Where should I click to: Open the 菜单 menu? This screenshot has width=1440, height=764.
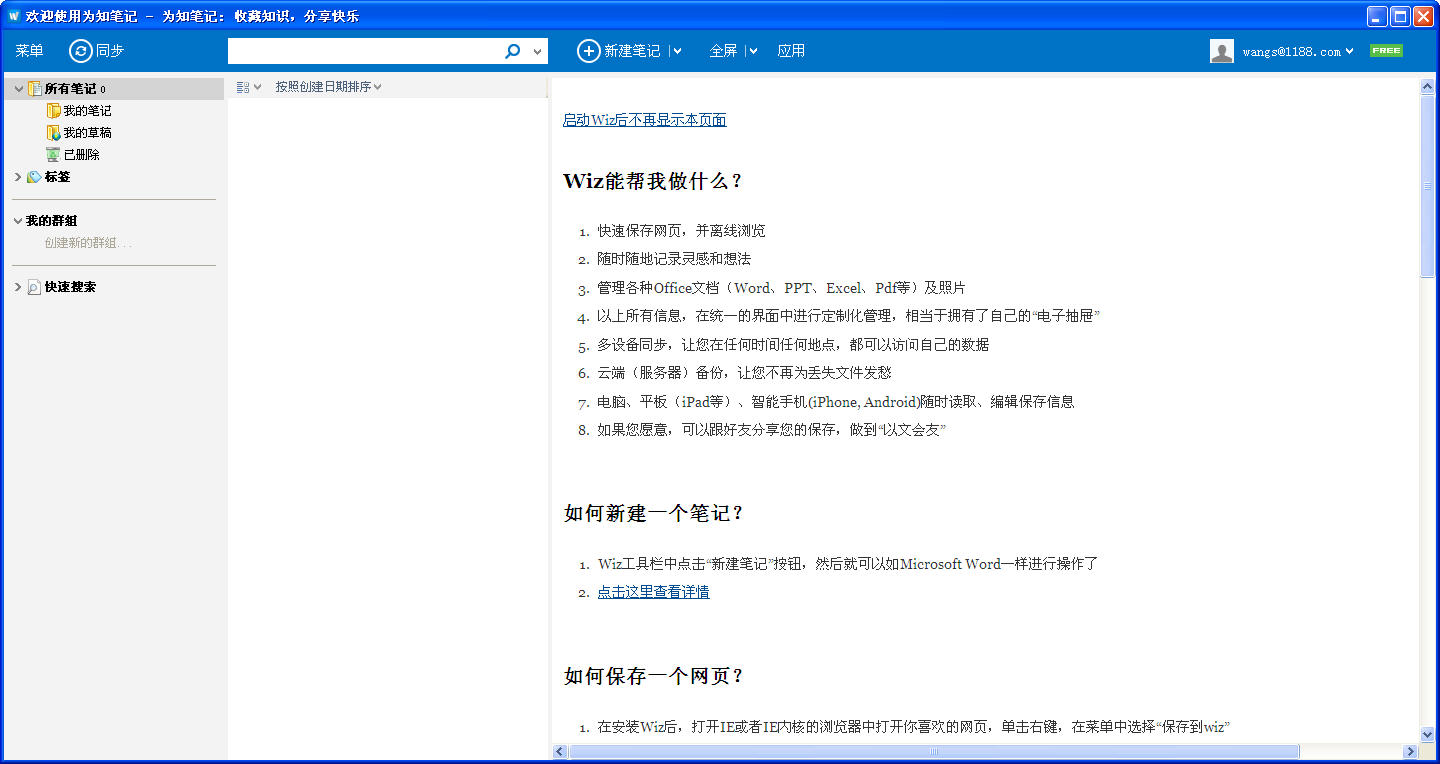pos(30,51)
